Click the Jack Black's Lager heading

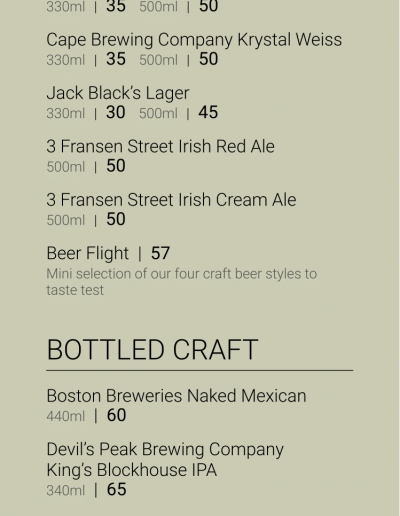[x=118, y=93]
